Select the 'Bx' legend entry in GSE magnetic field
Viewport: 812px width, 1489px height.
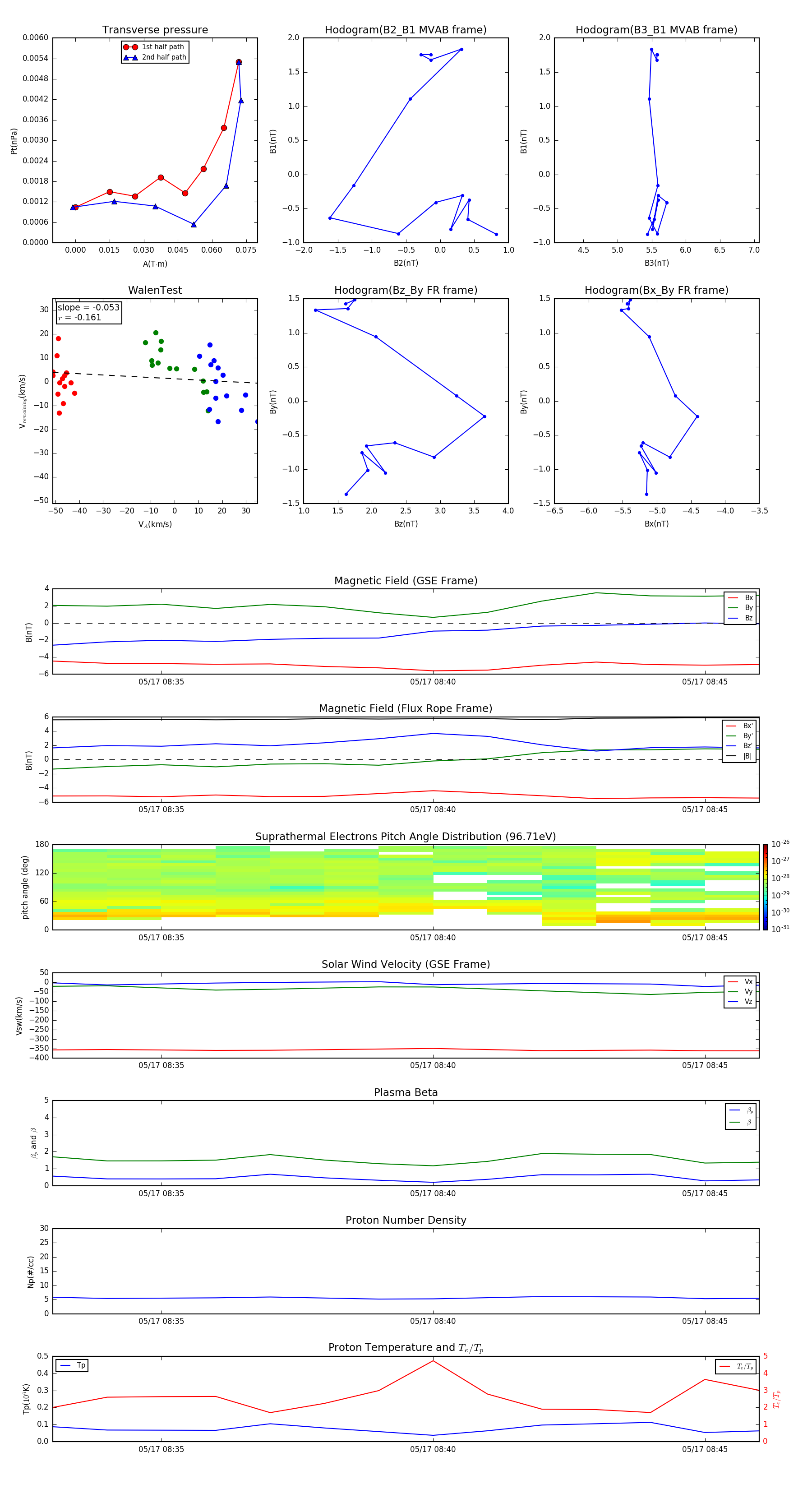740,598
